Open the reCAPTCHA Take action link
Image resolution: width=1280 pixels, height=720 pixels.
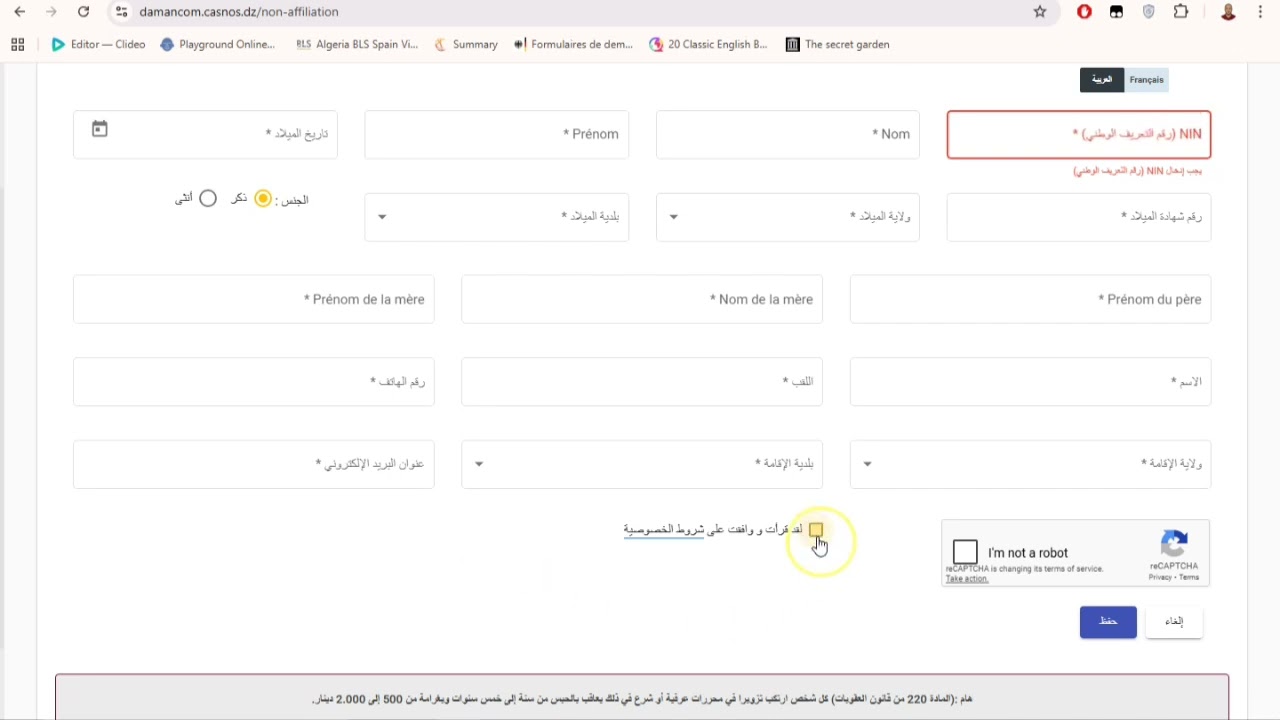click(x=967, y=579)
